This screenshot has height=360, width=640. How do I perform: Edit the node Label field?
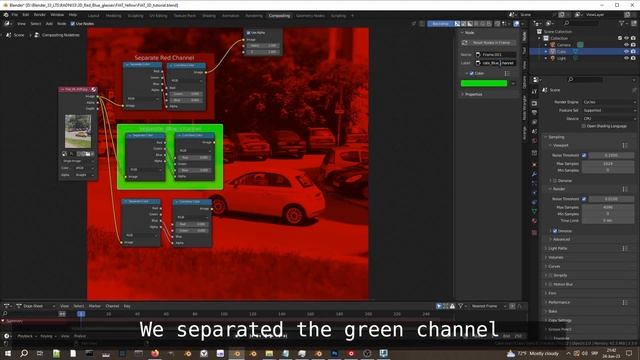coord(496,63)
